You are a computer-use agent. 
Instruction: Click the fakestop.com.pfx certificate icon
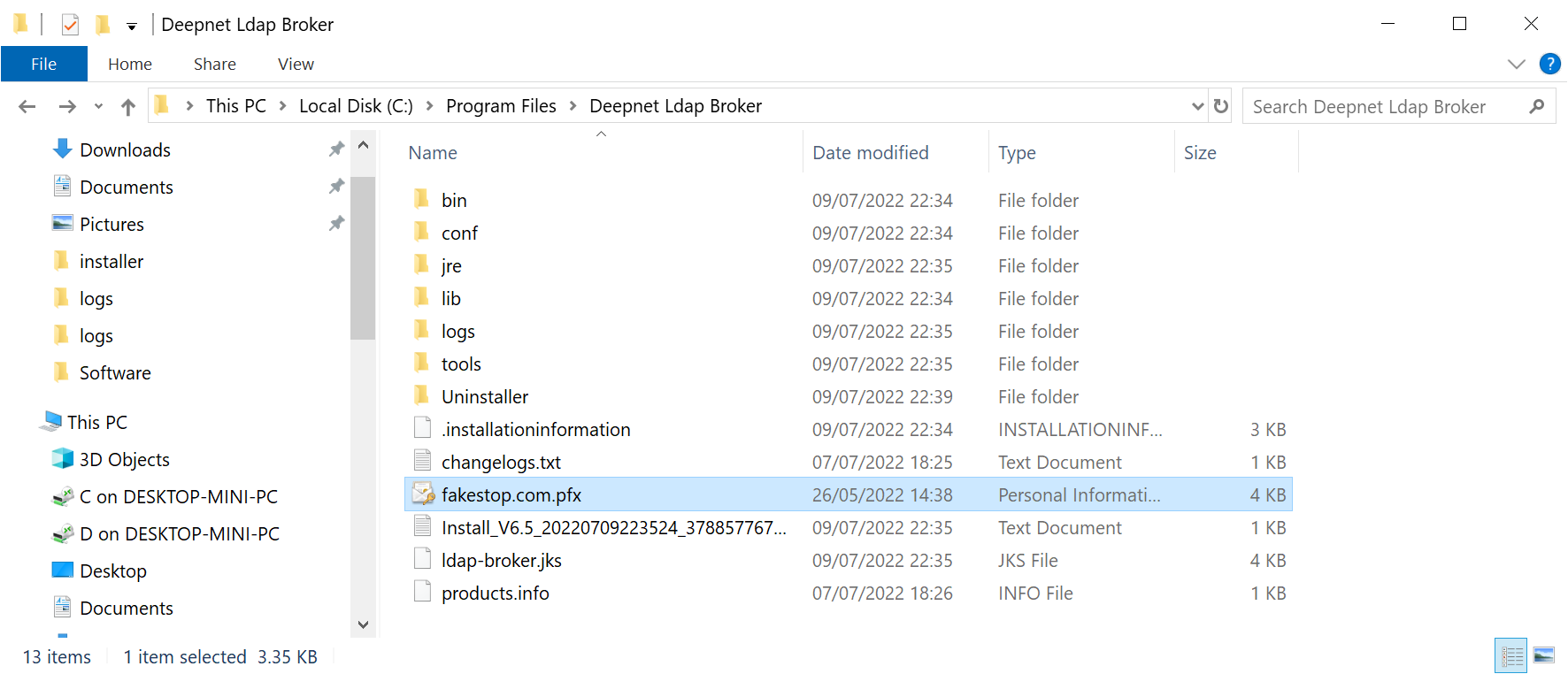click(423, 494)
